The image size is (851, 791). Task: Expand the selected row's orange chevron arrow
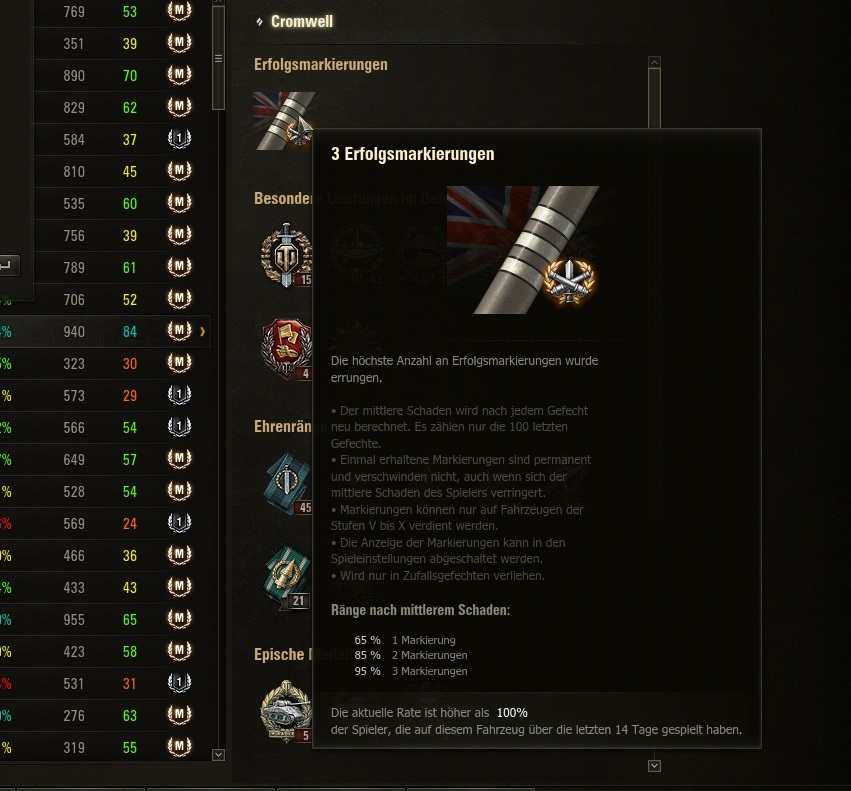(203, 331)
